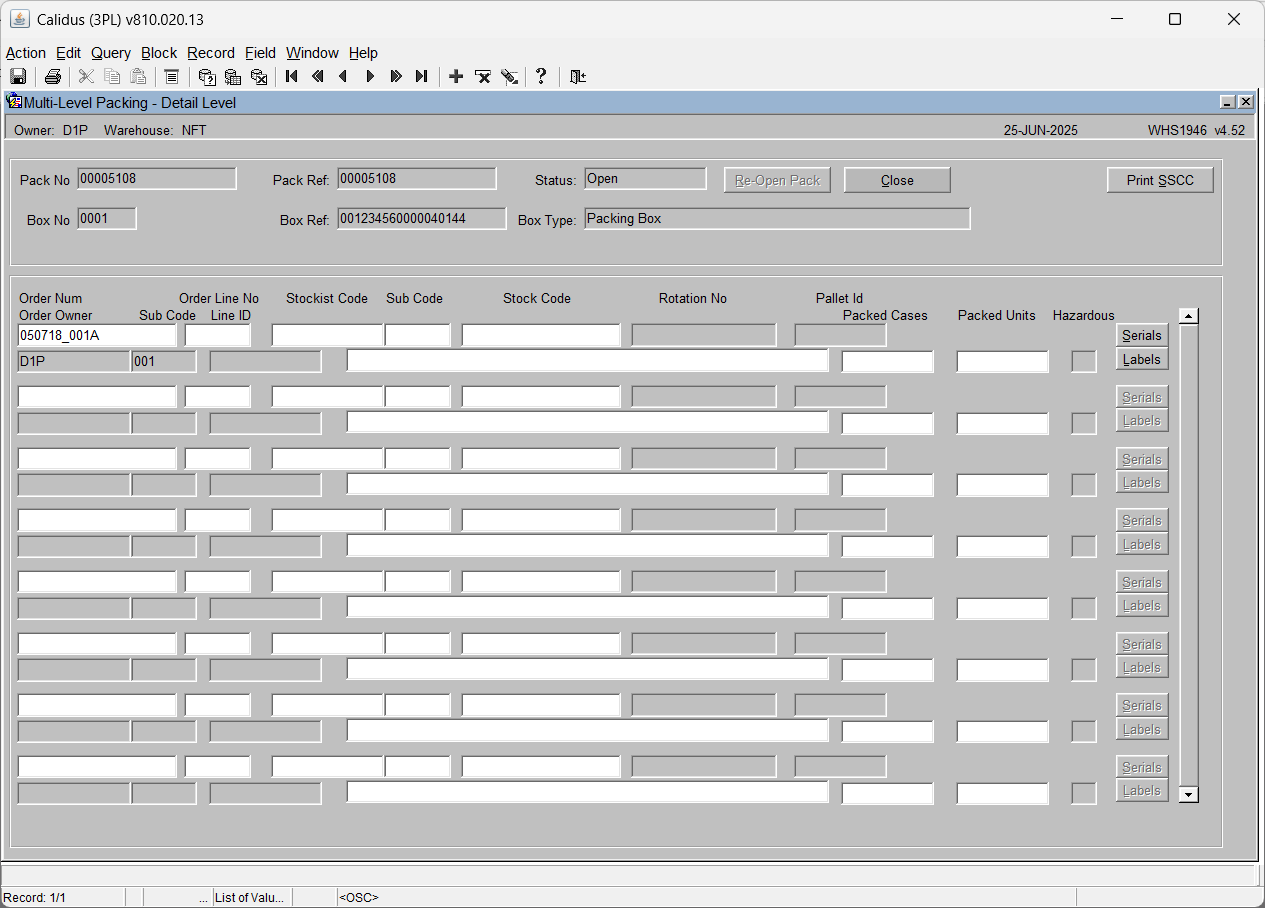Click the scrollbar down arrow
The width and height of the screenshot is (1265, 908).
(x=1189, y=795)
